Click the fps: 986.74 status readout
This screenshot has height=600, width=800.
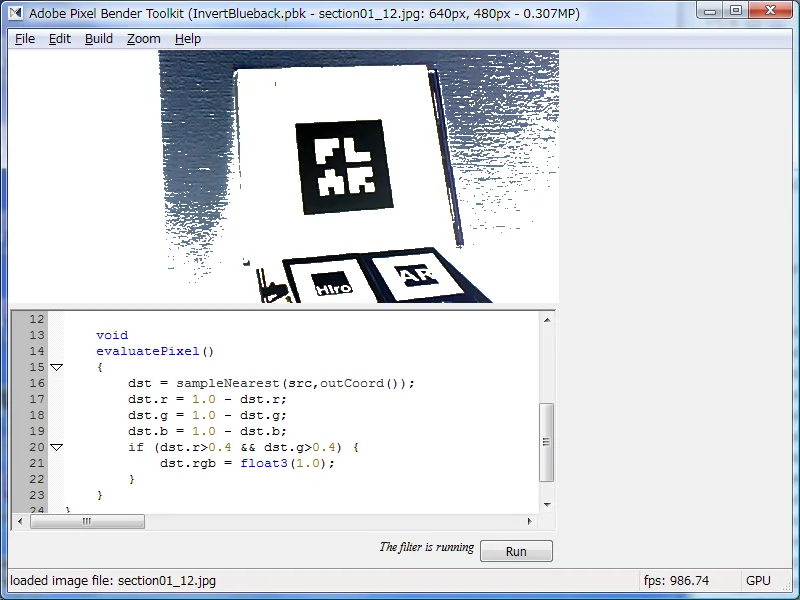coord(676,581)
